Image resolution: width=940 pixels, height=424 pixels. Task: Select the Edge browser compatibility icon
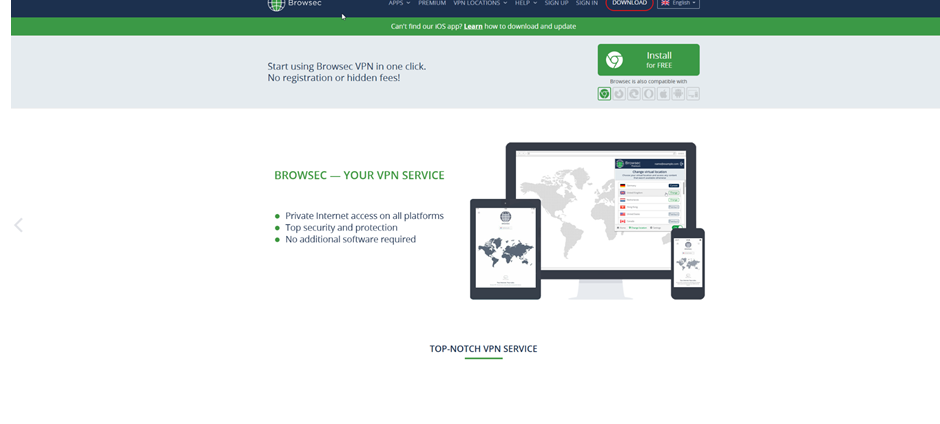coord(634,94)
